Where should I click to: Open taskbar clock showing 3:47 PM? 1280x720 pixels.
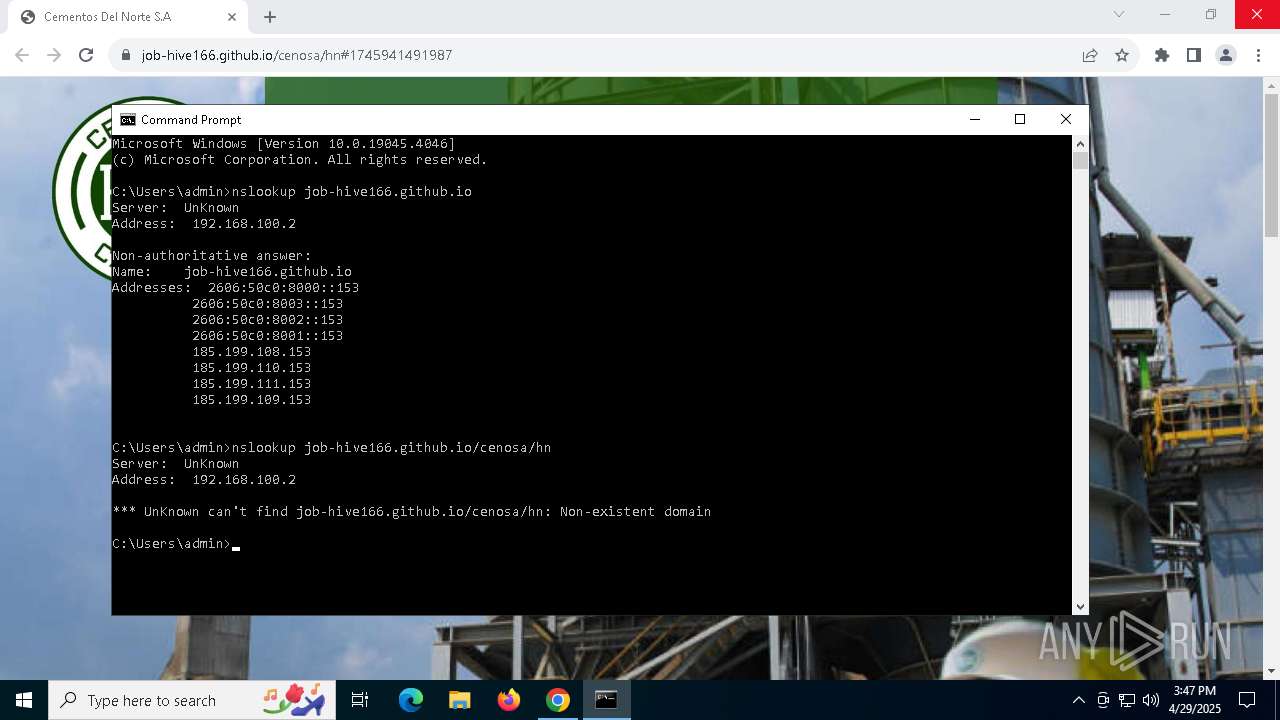(1197, 700)
